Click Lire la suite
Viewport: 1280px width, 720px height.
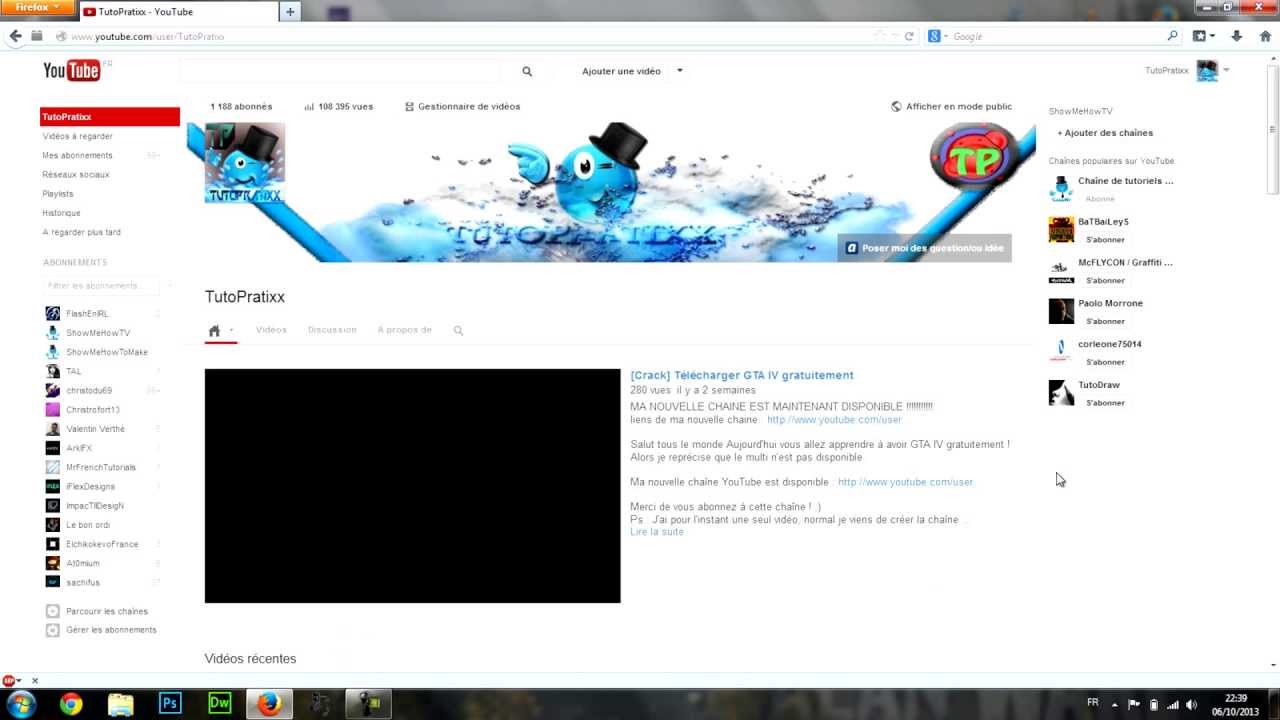[657, 532]
